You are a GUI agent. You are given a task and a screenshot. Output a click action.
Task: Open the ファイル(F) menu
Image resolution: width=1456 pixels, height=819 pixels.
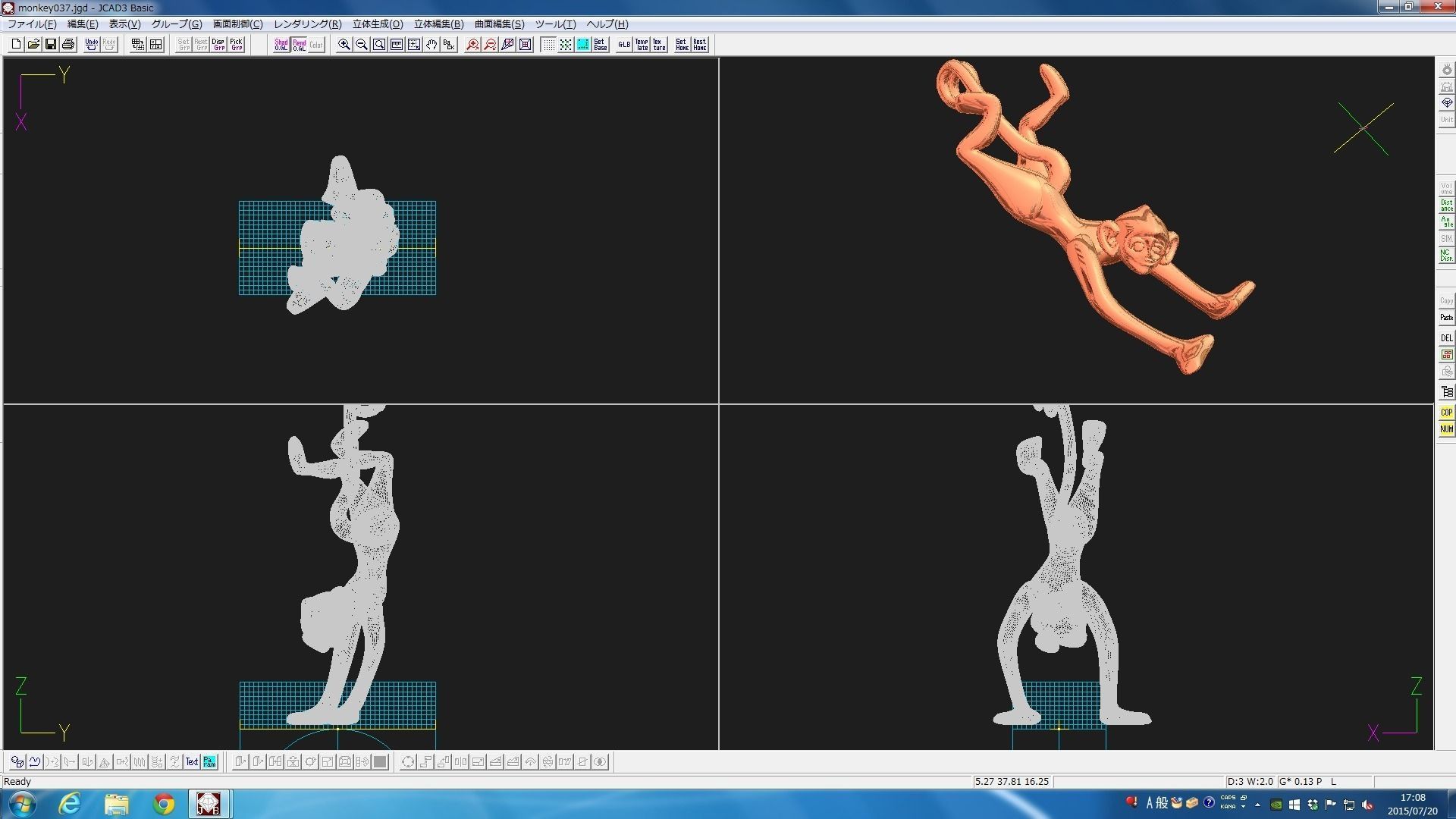click(x=32, y=24)
